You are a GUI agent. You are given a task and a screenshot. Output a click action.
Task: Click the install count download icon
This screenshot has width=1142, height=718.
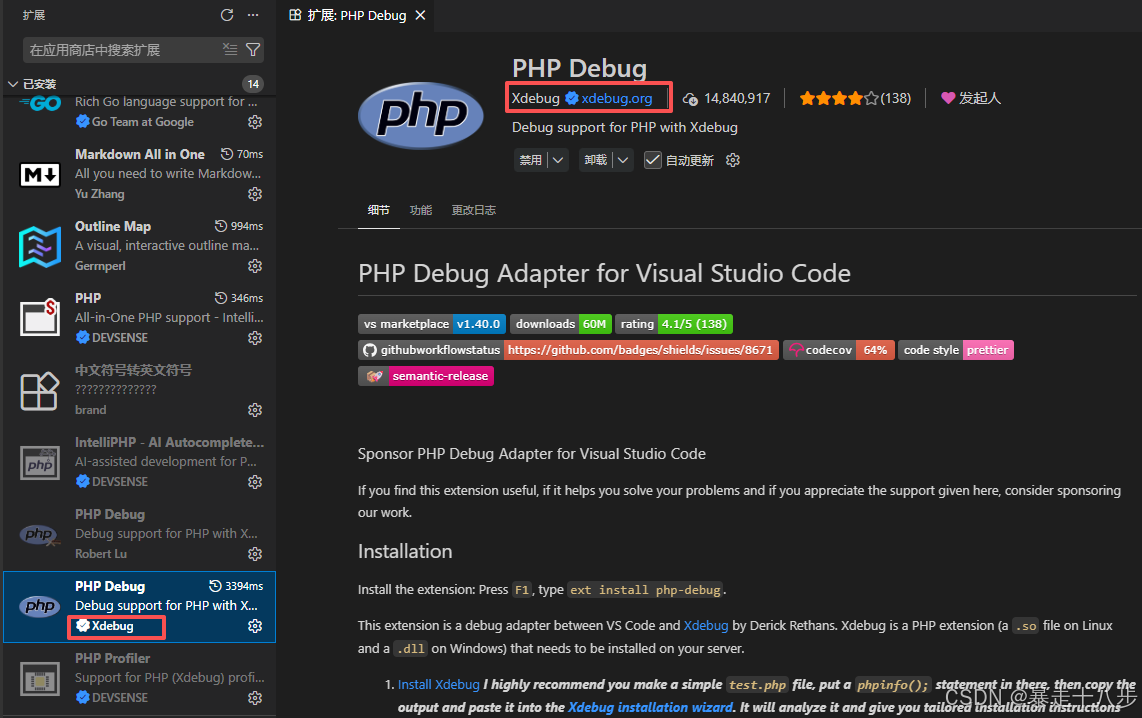pos(690,98)
